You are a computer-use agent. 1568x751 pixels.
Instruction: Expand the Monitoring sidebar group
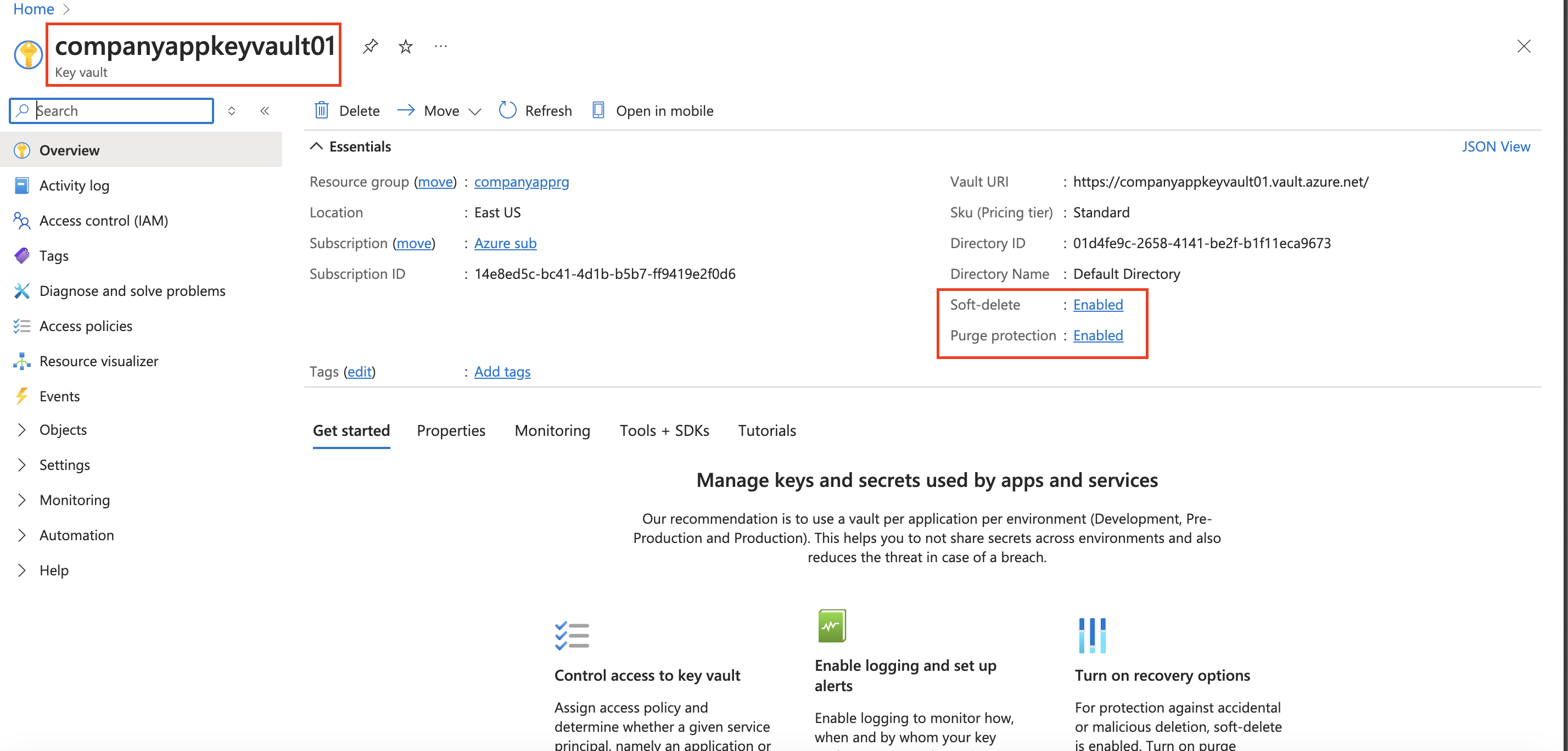[x=22, y=500]
